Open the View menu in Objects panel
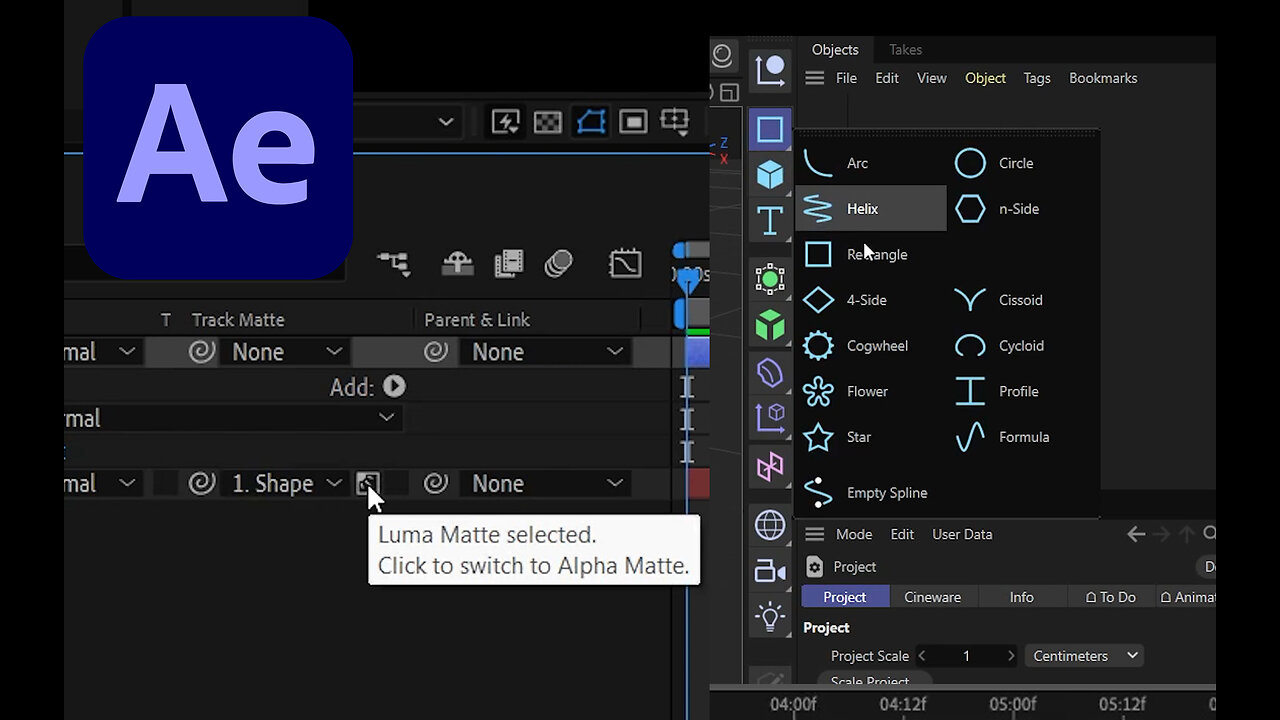Image resolution: width=1280 pixels, height=720 pixels. tap(932, 78)
